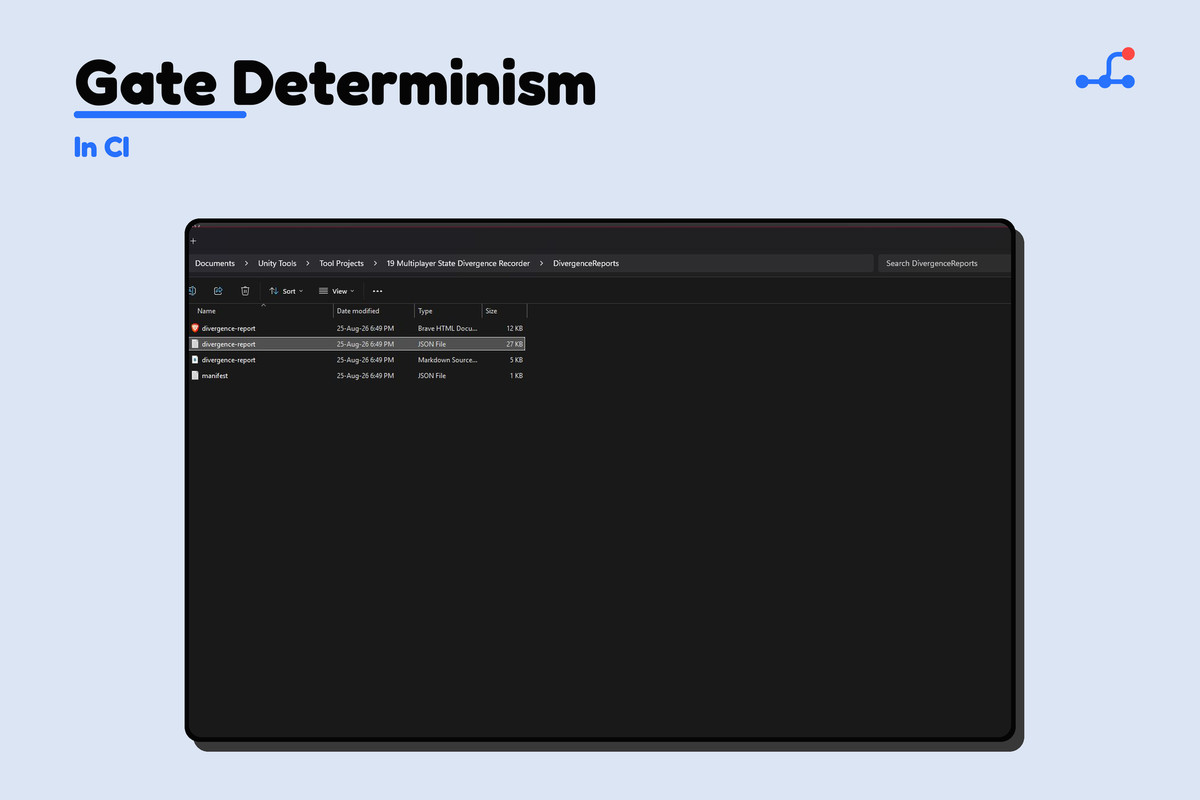Image resolution: width=1200 pixels, height=800 pixels.
Task: Click the Markdown Source... type cell
Action: pyautogui.click(x=448, y=360)
